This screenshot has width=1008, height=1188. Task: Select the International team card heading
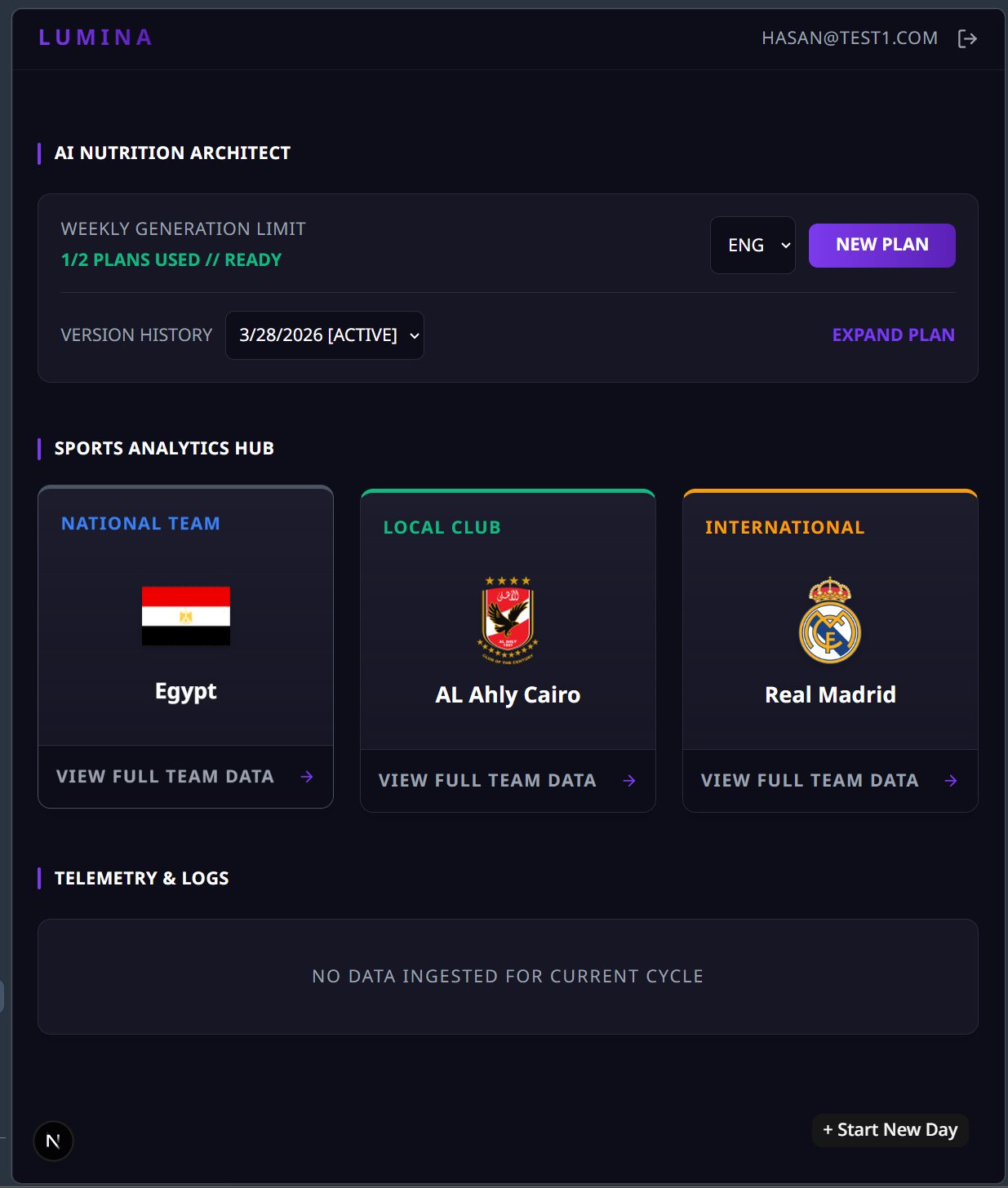(784, 528)
